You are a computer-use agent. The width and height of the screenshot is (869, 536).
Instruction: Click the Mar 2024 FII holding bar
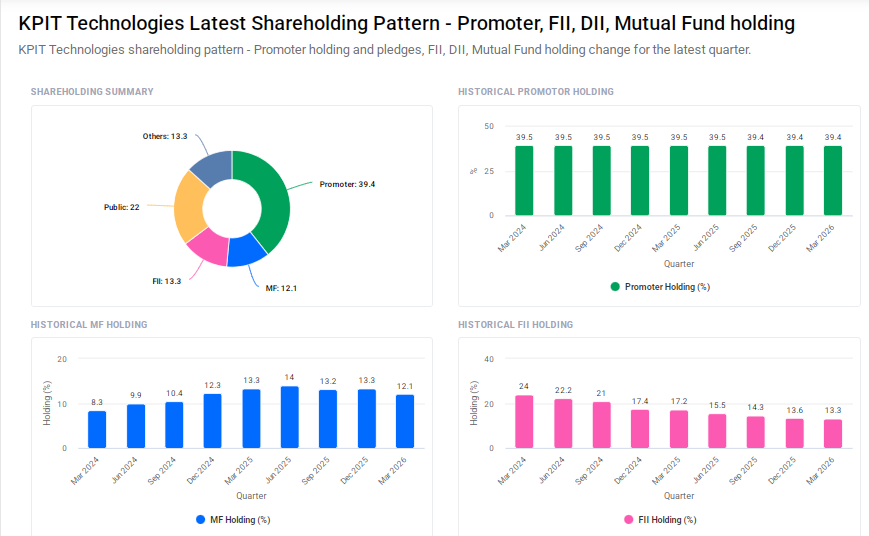(x=524, y=422)
